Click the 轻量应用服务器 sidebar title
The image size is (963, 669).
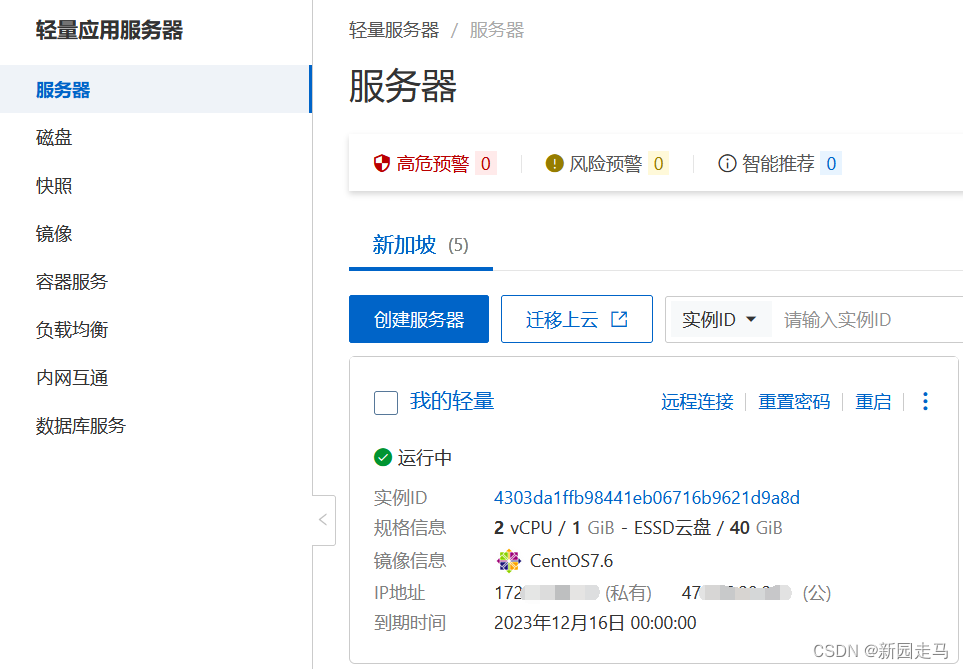click(109, 30)
